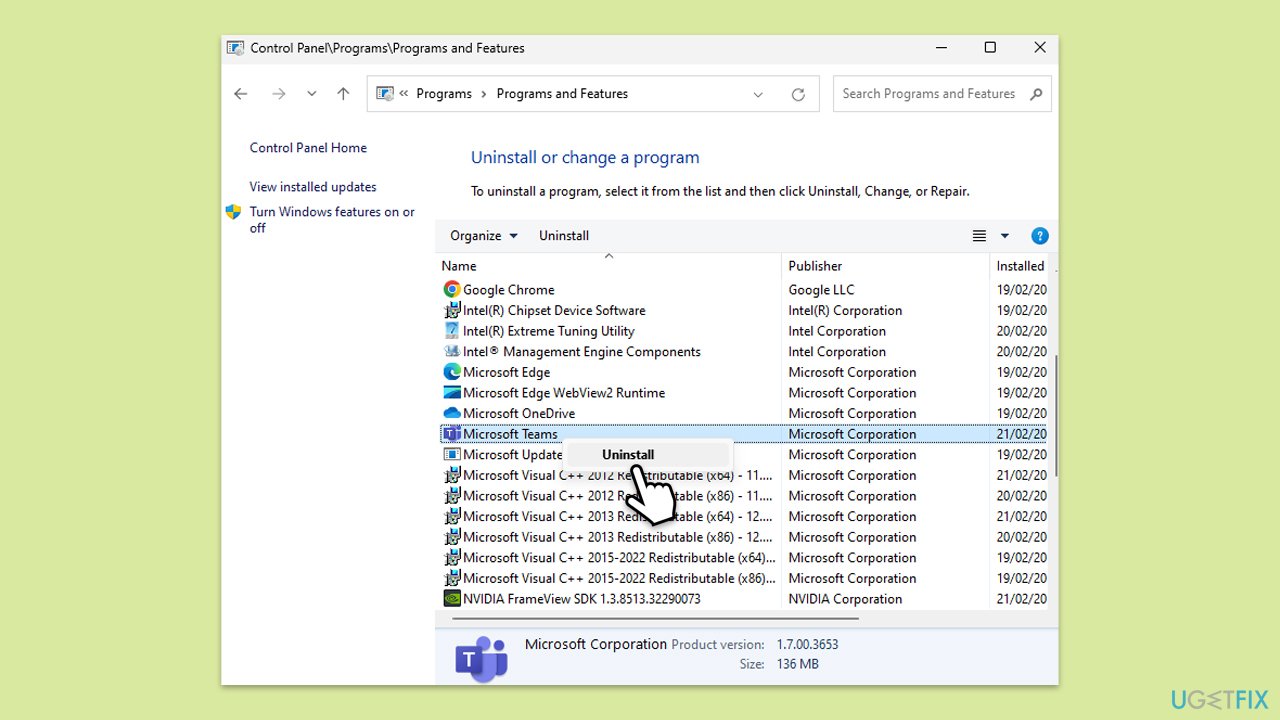Image resolution: width=1280 pixels, height=720 pixels.
Task: Open Control Panel Home link
Action: 308,148
